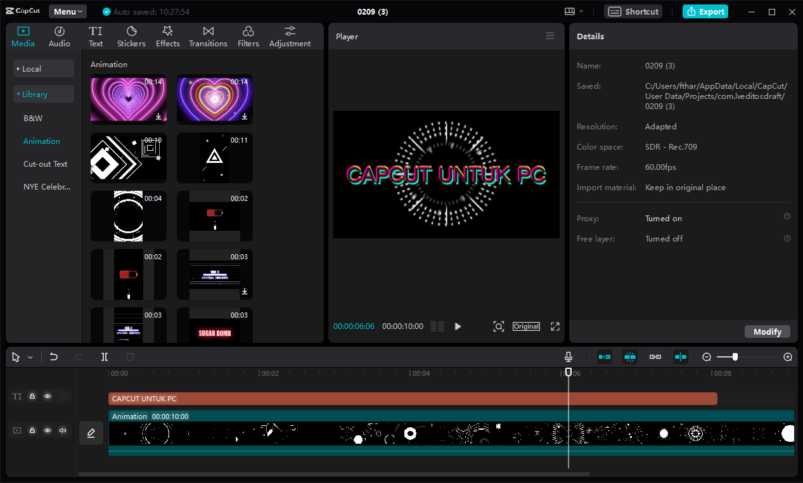Toggle auto snapping on timeline
The height and width of the screenshot is (483, 803).
(x=630, y=357)
